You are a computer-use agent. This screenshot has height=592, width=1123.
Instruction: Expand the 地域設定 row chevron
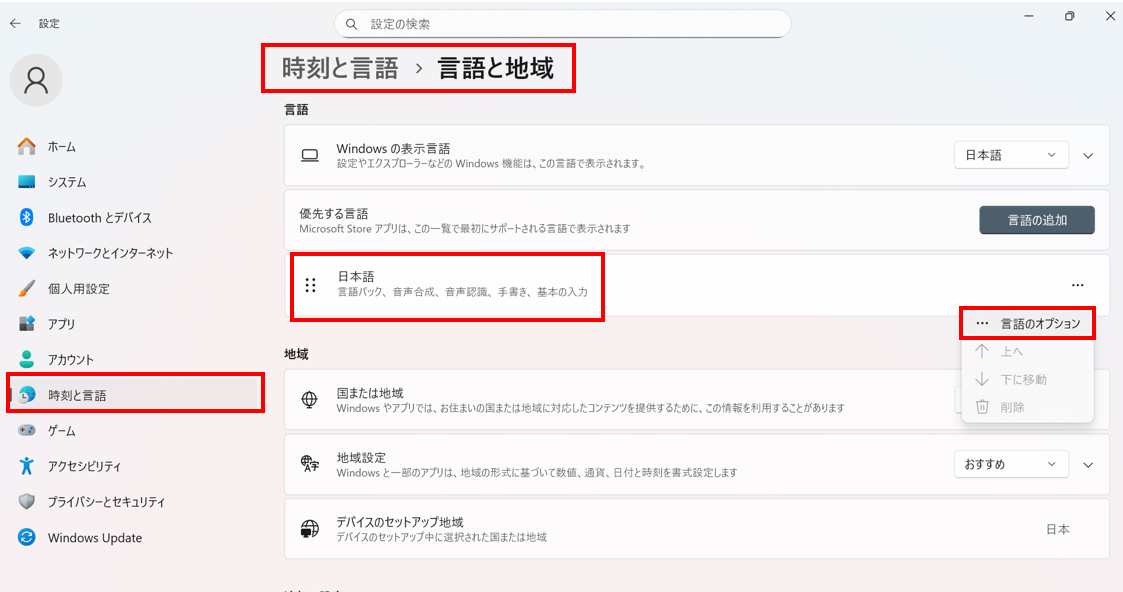(1089, 464)
